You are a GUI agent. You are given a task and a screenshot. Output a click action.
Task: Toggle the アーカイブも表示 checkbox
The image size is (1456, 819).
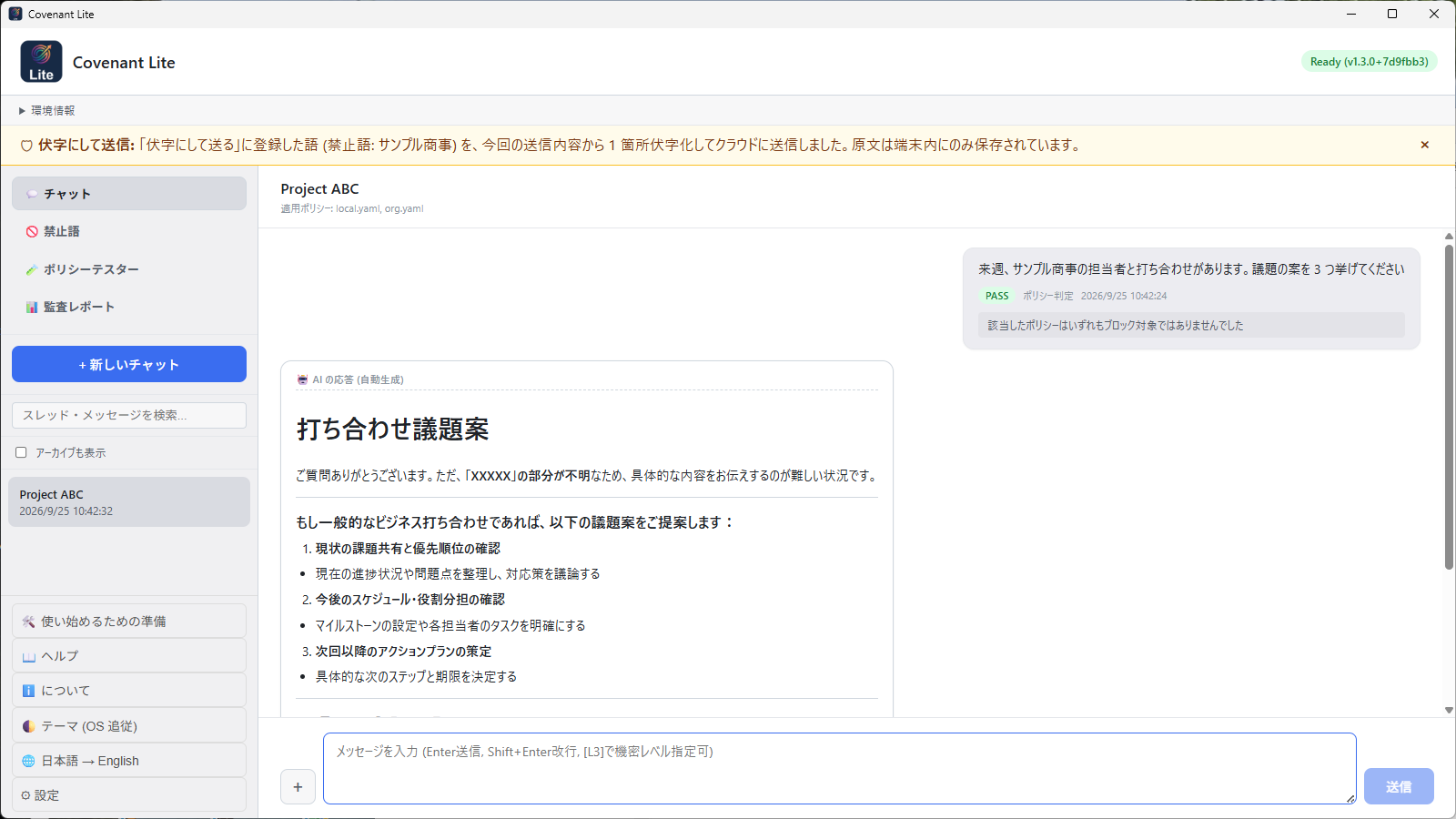pyautogui.click(x=21, y=452)
